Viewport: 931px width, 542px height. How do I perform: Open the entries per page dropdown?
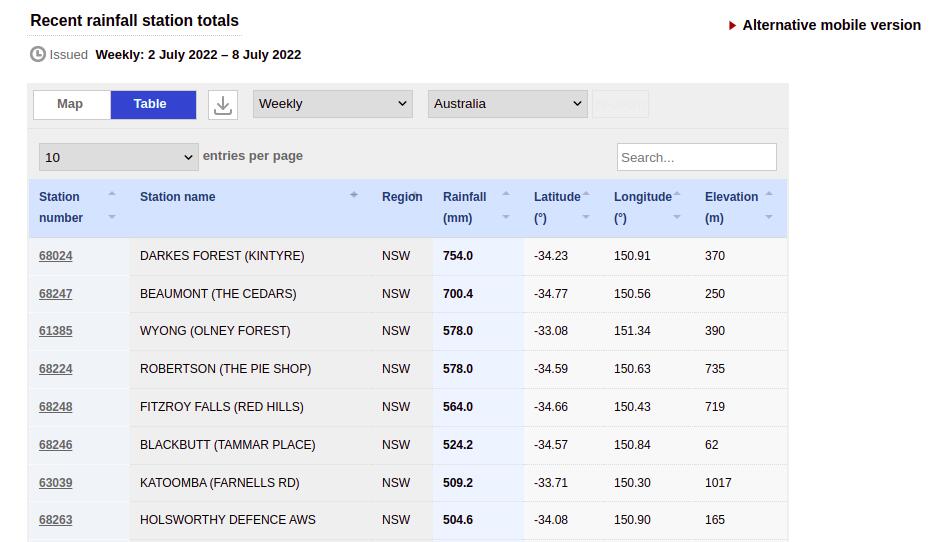click(119, 157)
